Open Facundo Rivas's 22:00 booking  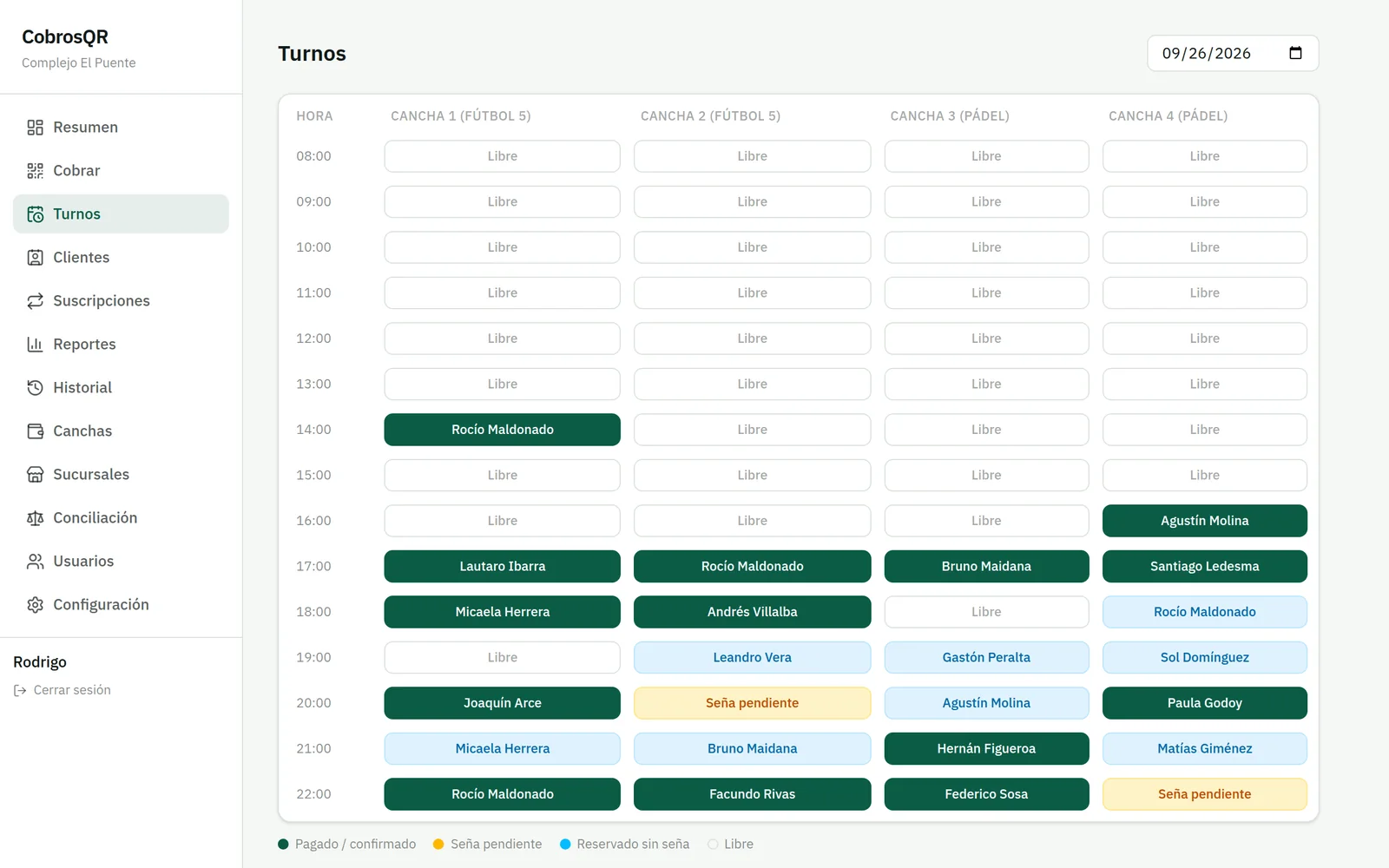tap(753, 794)
